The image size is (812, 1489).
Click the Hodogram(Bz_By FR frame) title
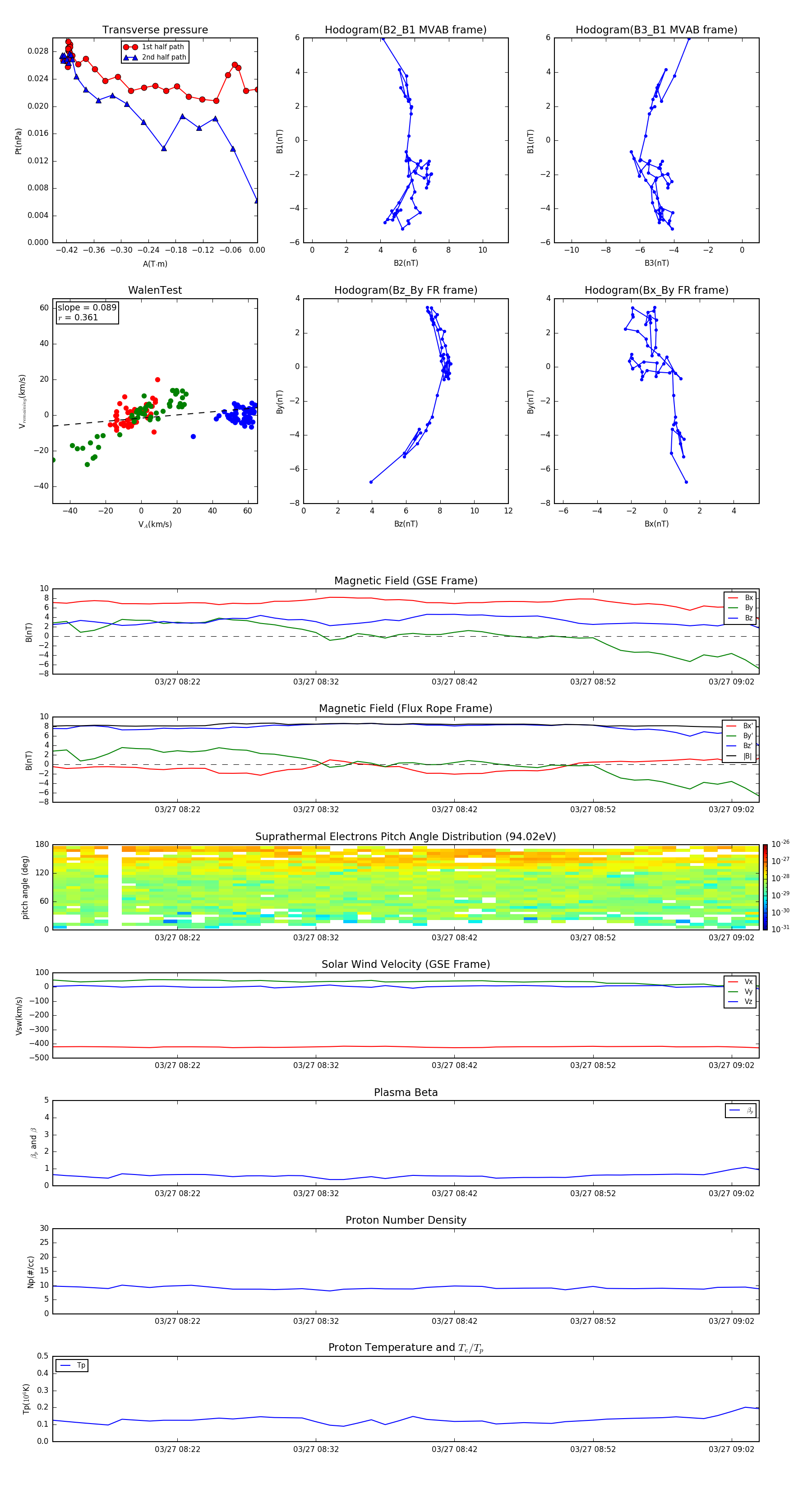(x=406, y=290)
